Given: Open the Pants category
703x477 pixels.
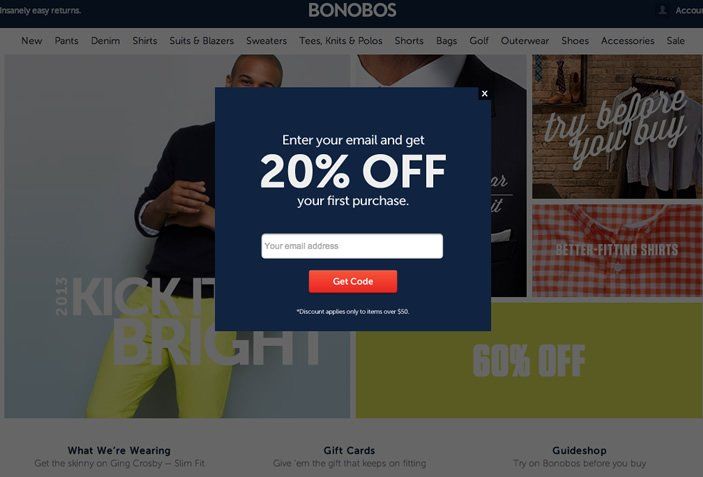Looking at the screenshot, I should point(66,41).
